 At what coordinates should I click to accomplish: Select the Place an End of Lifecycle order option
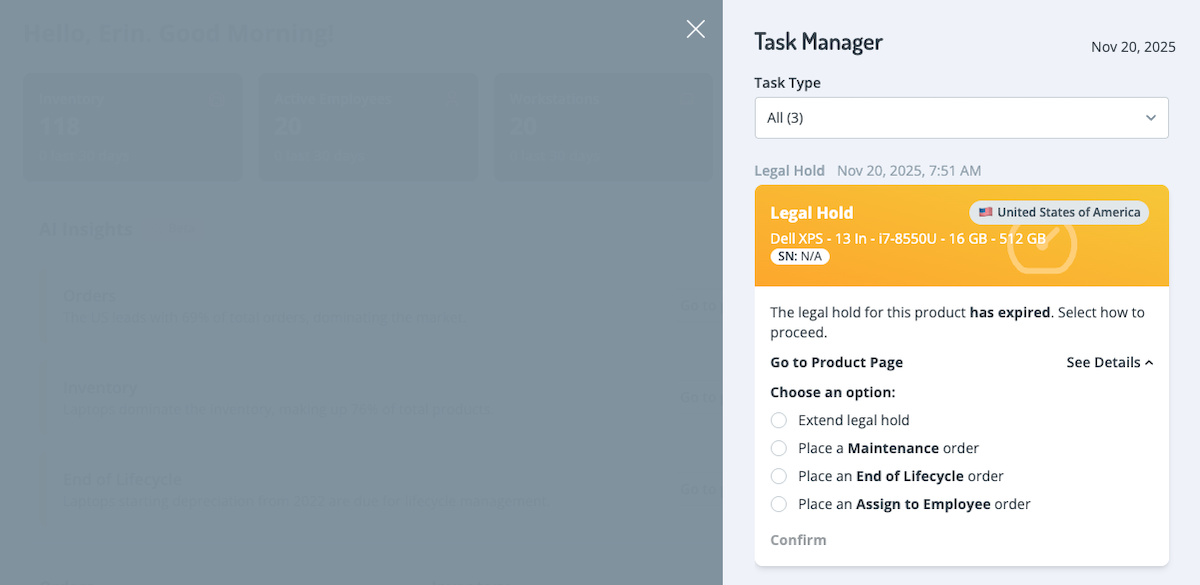tap(779, 477)
